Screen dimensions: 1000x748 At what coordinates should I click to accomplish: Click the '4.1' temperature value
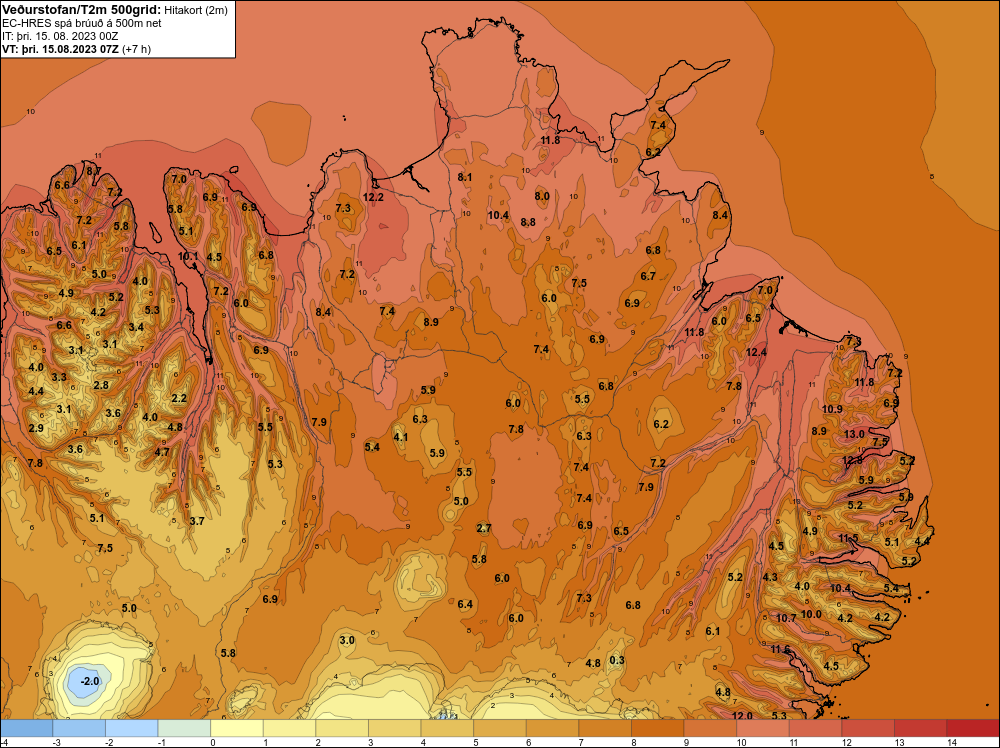tap(401, 437)
